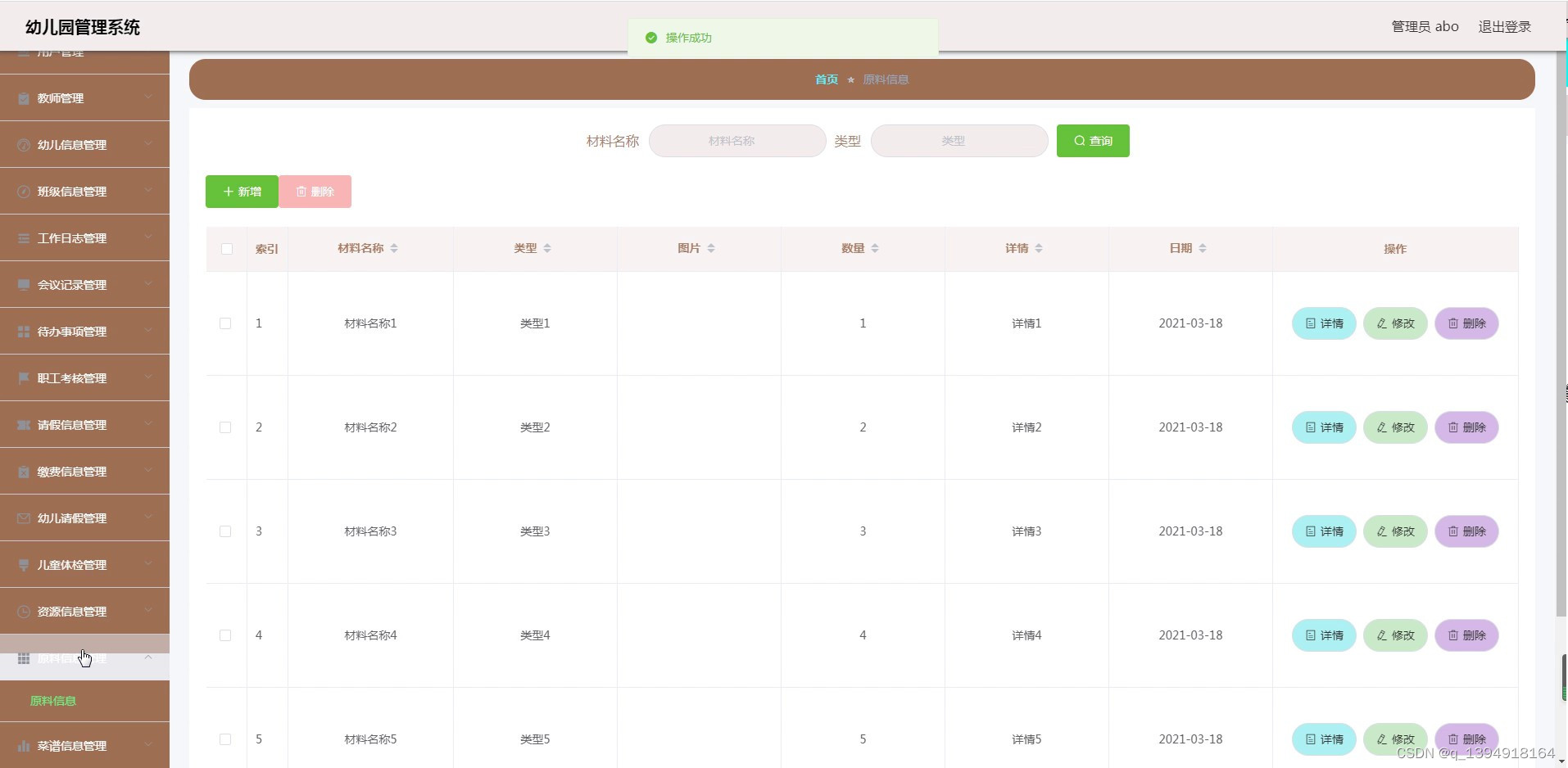The width and height of the screenshot is (1568, 768).
Task: Check the row for 材料名称1
Action: [225, 323]
